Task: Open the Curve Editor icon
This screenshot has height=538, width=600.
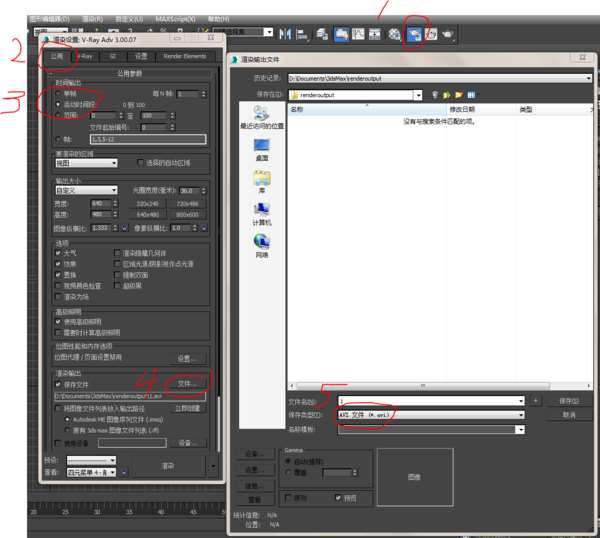Action: [358, 34]
